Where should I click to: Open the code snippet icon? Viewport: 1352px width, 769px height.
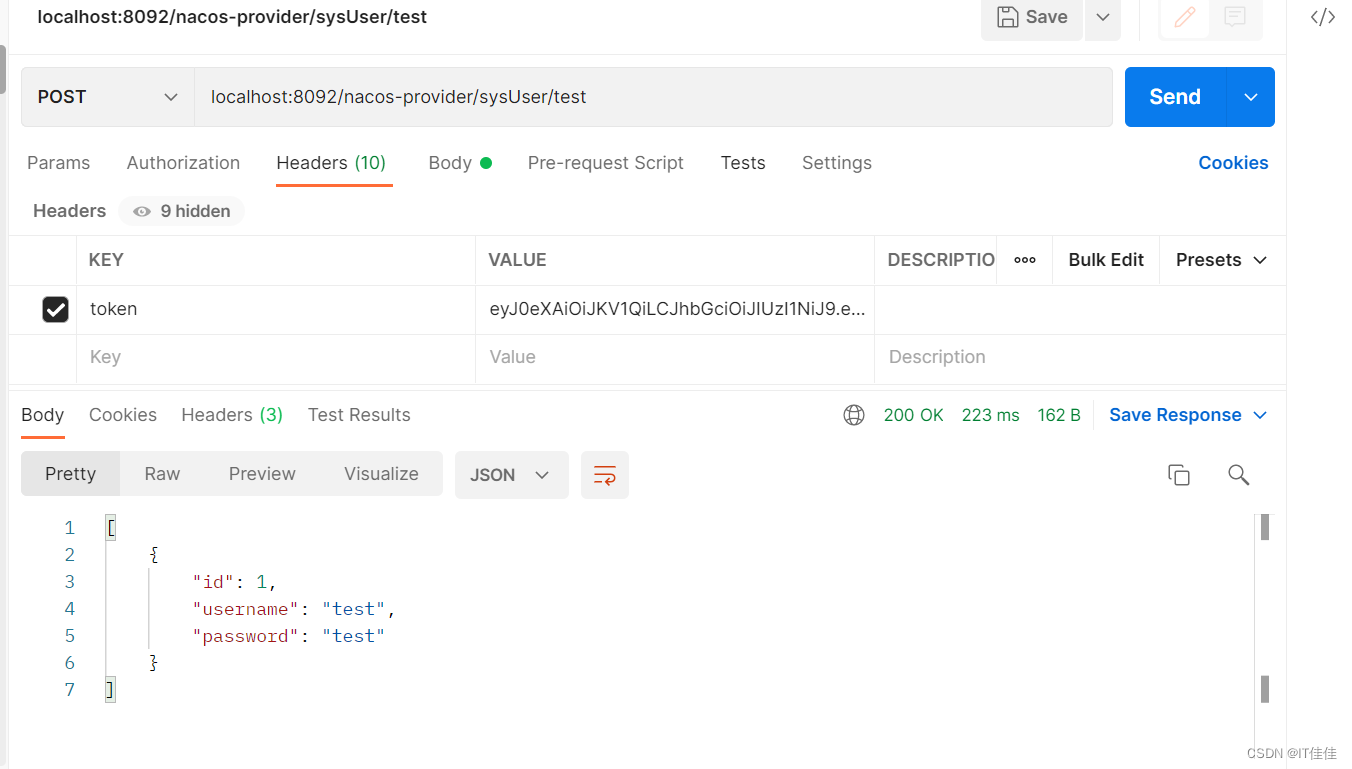pyautogui.click(x=1323, y=17)
